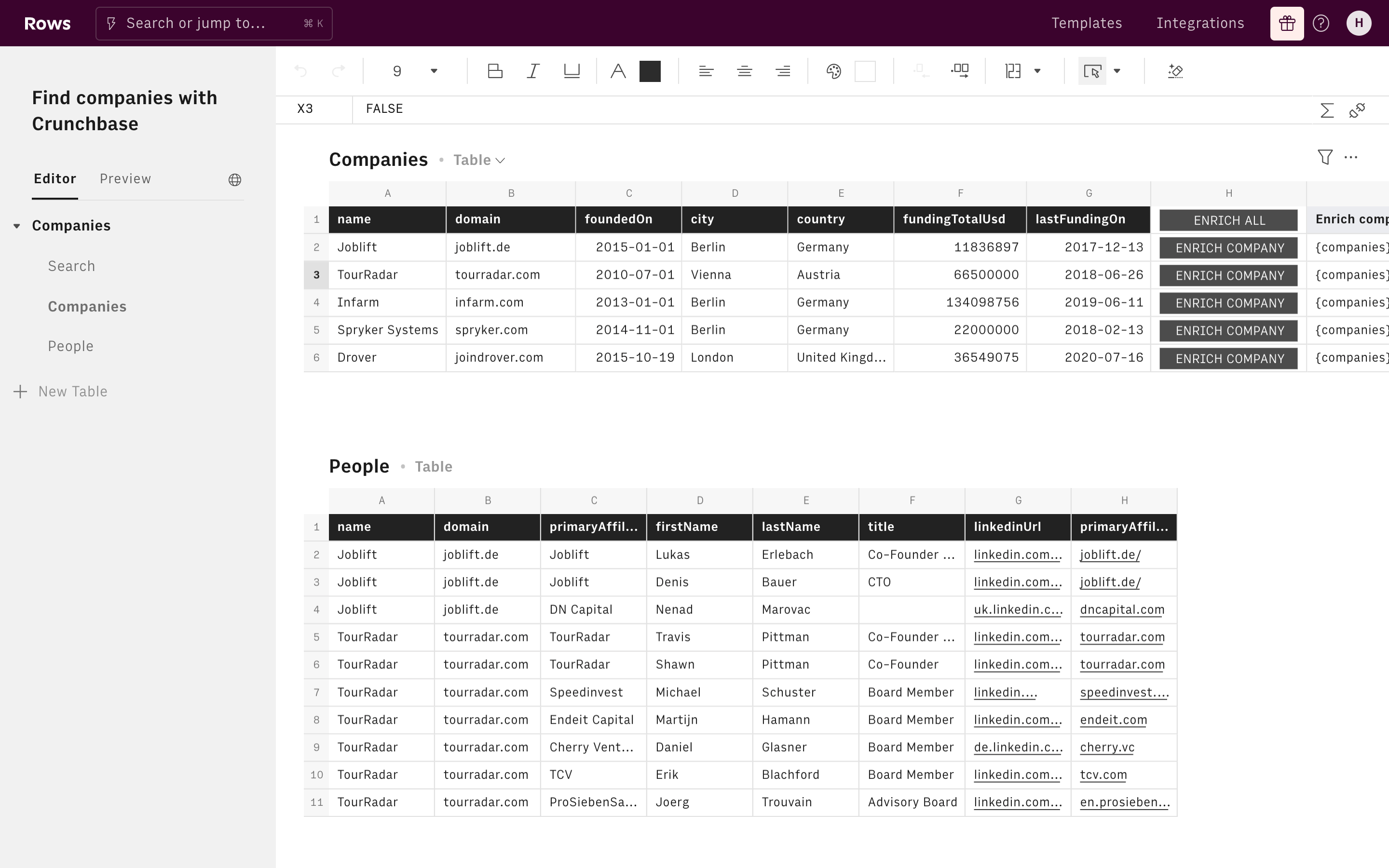The image size is (1389, 868).
Task: Align text left
Action: click(x=706, y=71)
